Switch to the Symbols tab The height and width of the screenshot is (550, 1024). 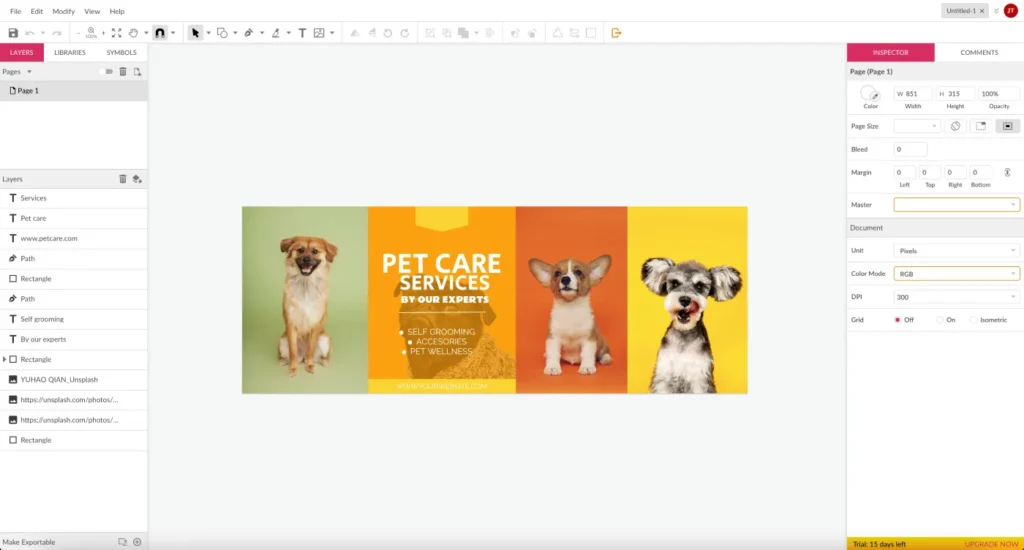[121, 52]
